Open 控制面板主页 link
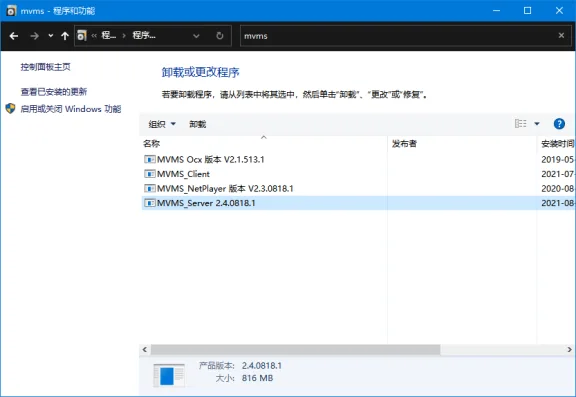The width and height of the screenshot is (576, 397). pyautogui.click(x=46, y=67)
